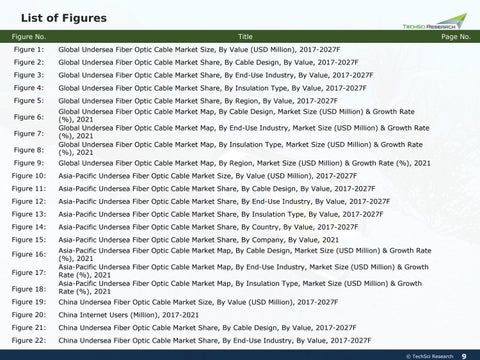Click the Figure 1 Global Market Size entry

point(199,50)
